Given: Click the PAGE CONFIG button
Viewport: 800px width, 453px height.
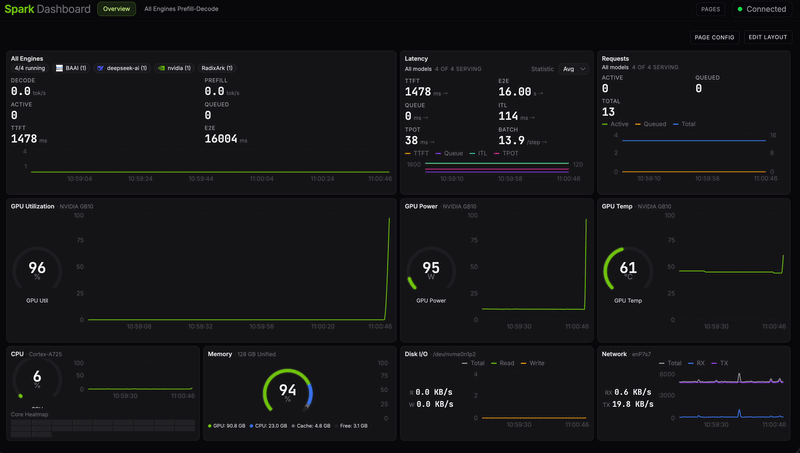Looking at the screenshot, I should (714, 37).
